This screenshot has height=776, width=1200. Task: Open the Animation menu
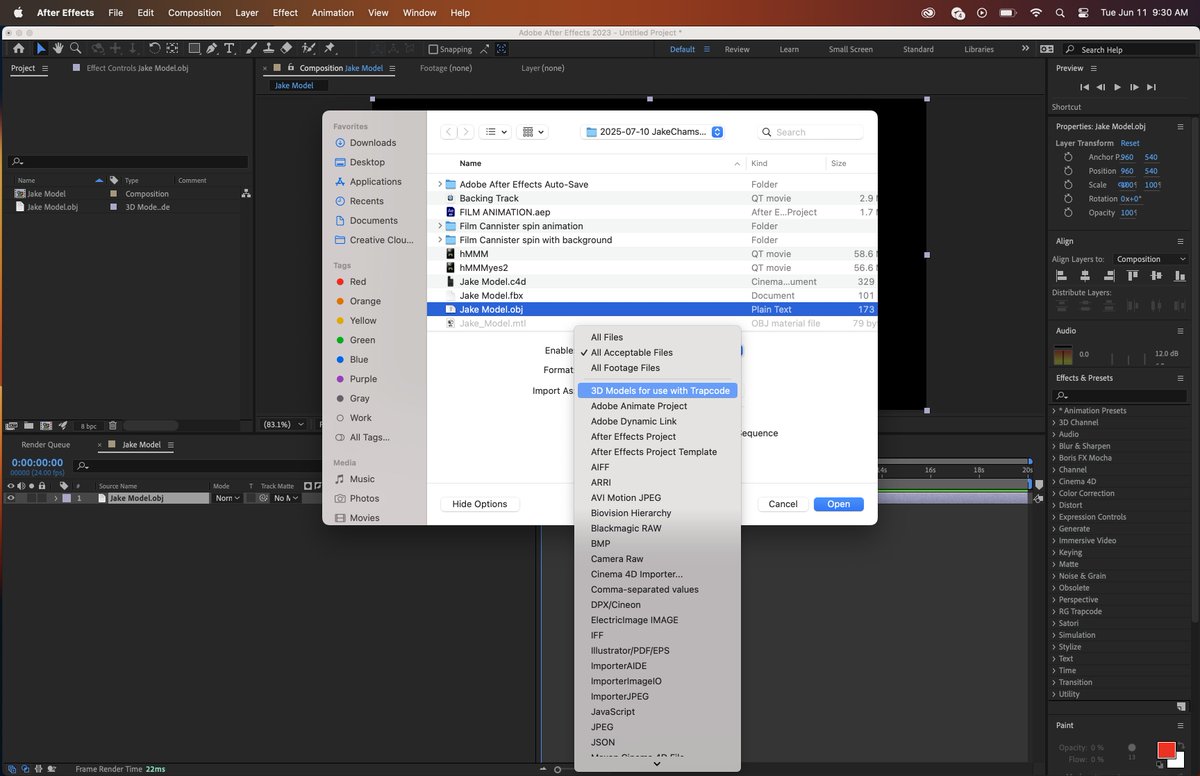coord(333,13)
